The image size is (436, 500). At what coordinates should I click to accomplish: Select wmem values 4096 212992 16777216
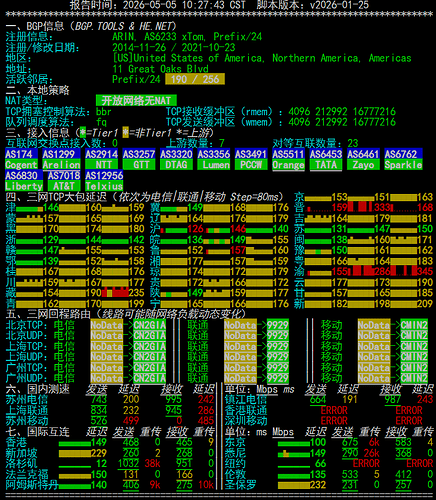point(342,122)
